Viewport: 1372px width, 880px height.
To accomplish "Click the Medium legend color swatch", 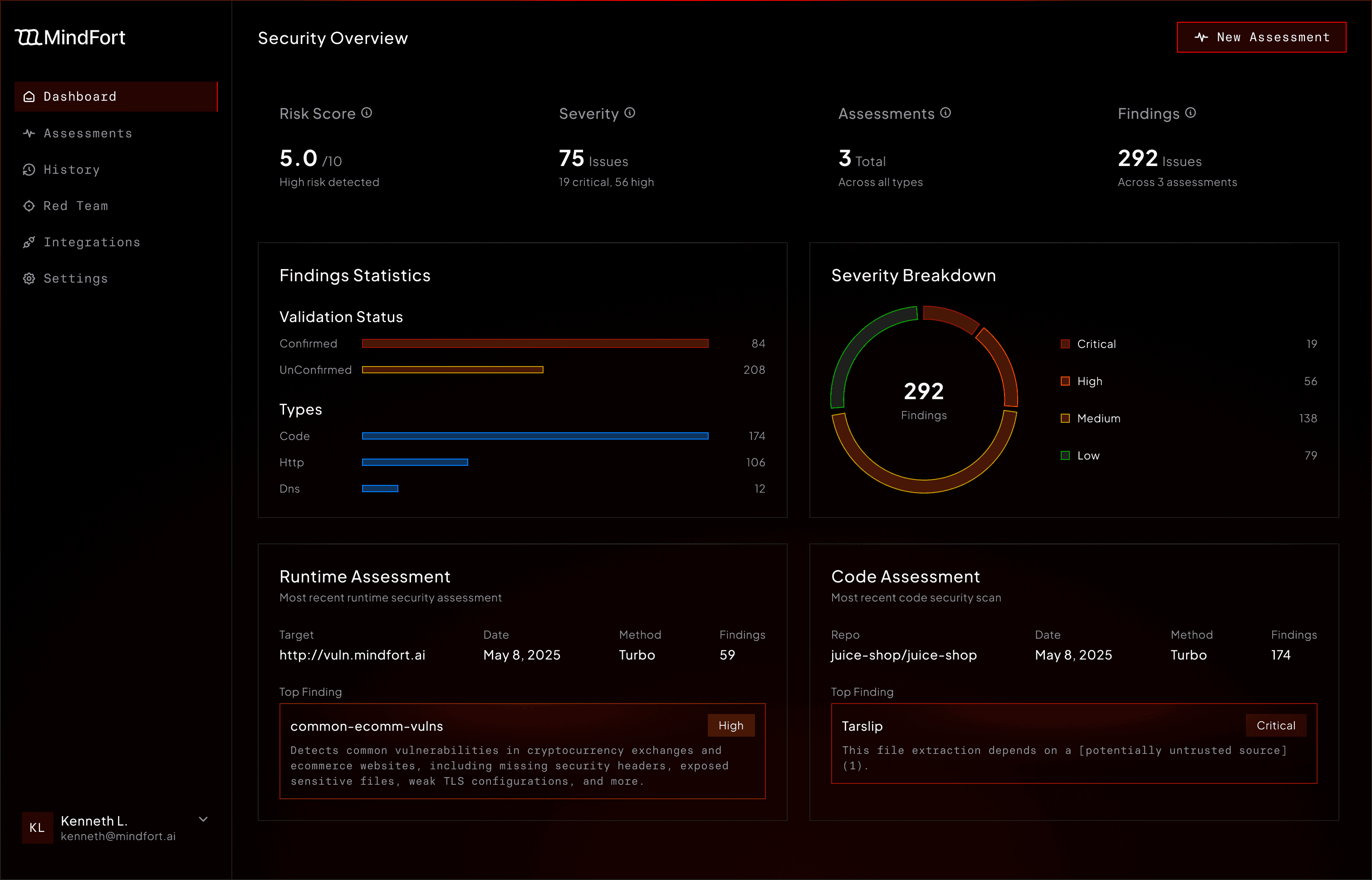I will 1065,418.
